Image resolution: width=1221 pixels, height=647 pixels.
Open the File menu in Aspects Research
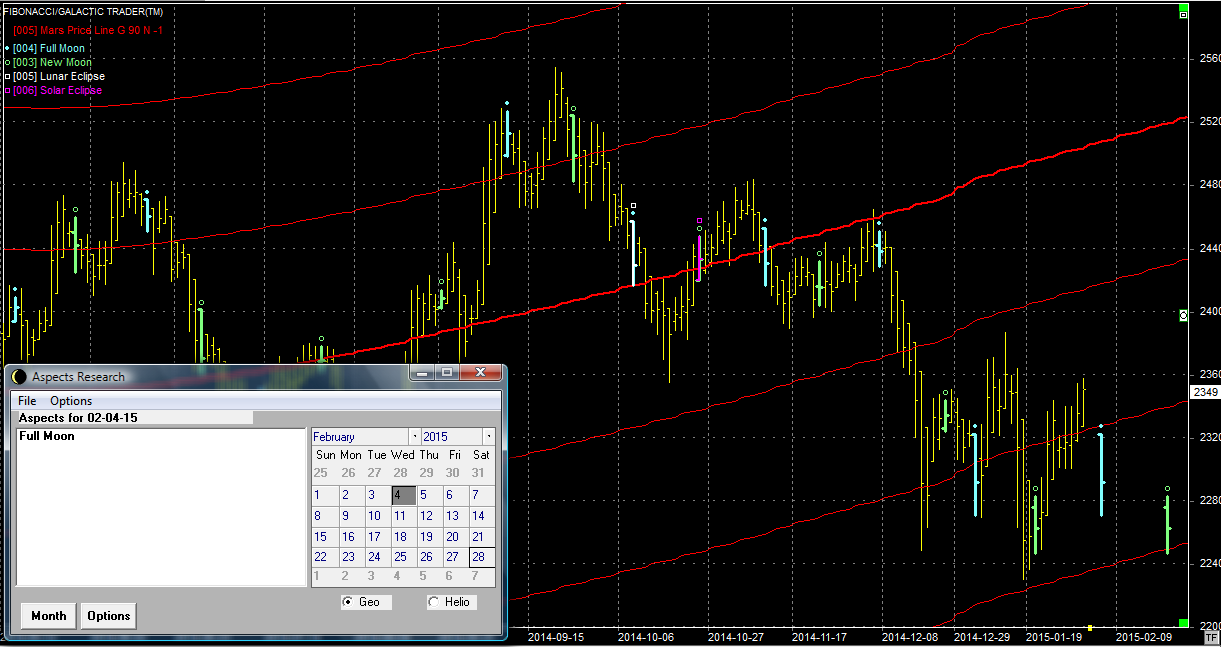27,401
